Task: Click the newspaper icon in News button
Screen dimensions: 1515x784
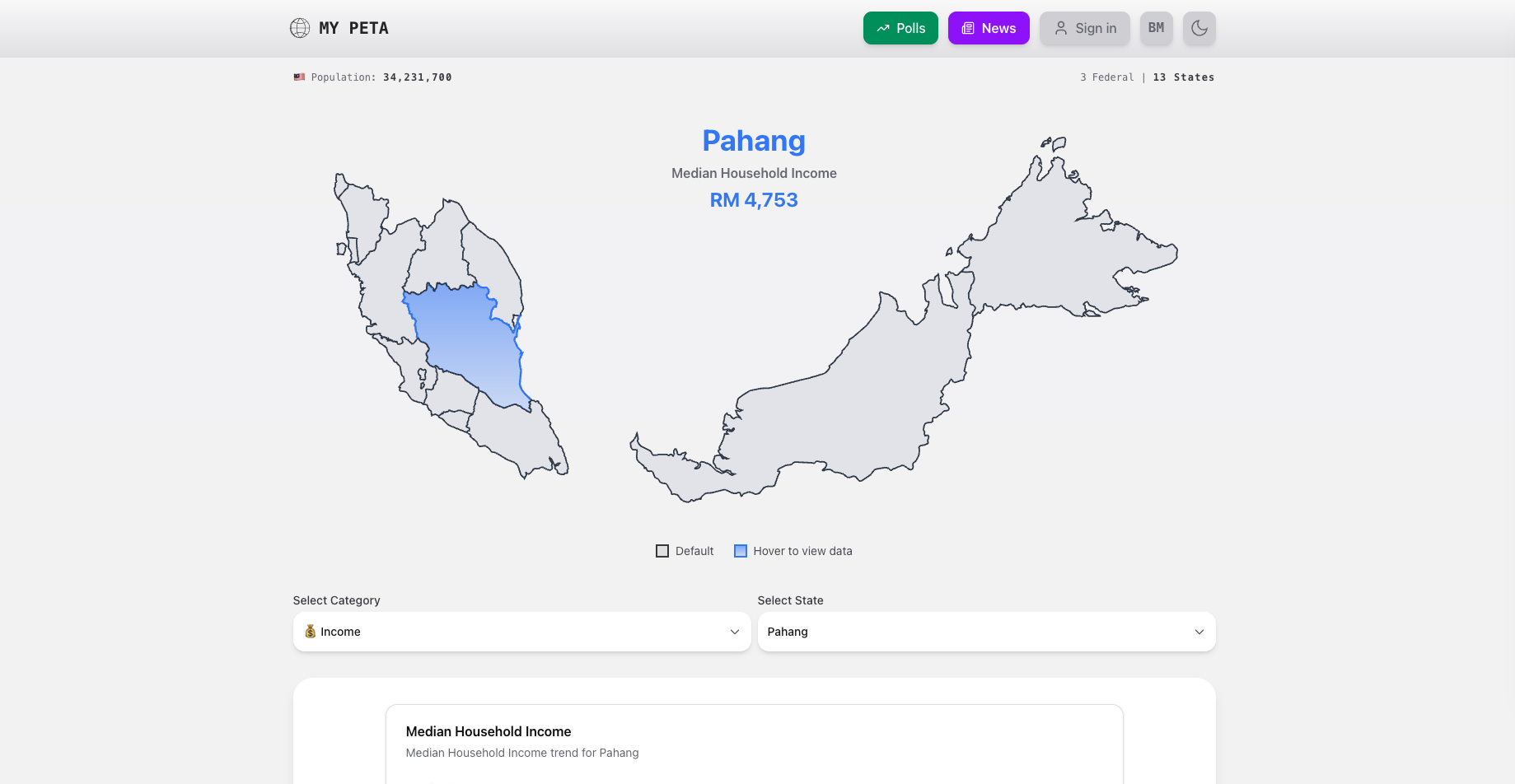Action: tap(968, 28)
